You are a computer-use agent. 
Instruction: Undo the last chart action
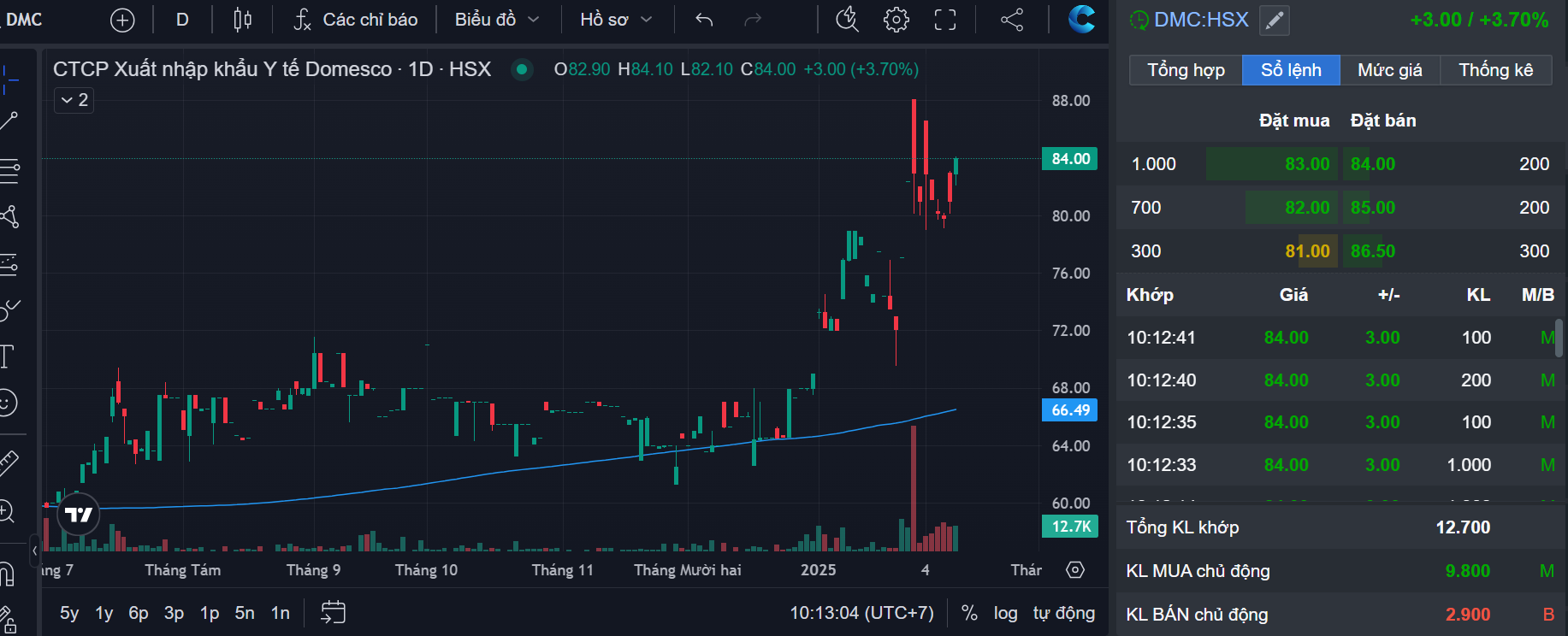click(704, 20)
